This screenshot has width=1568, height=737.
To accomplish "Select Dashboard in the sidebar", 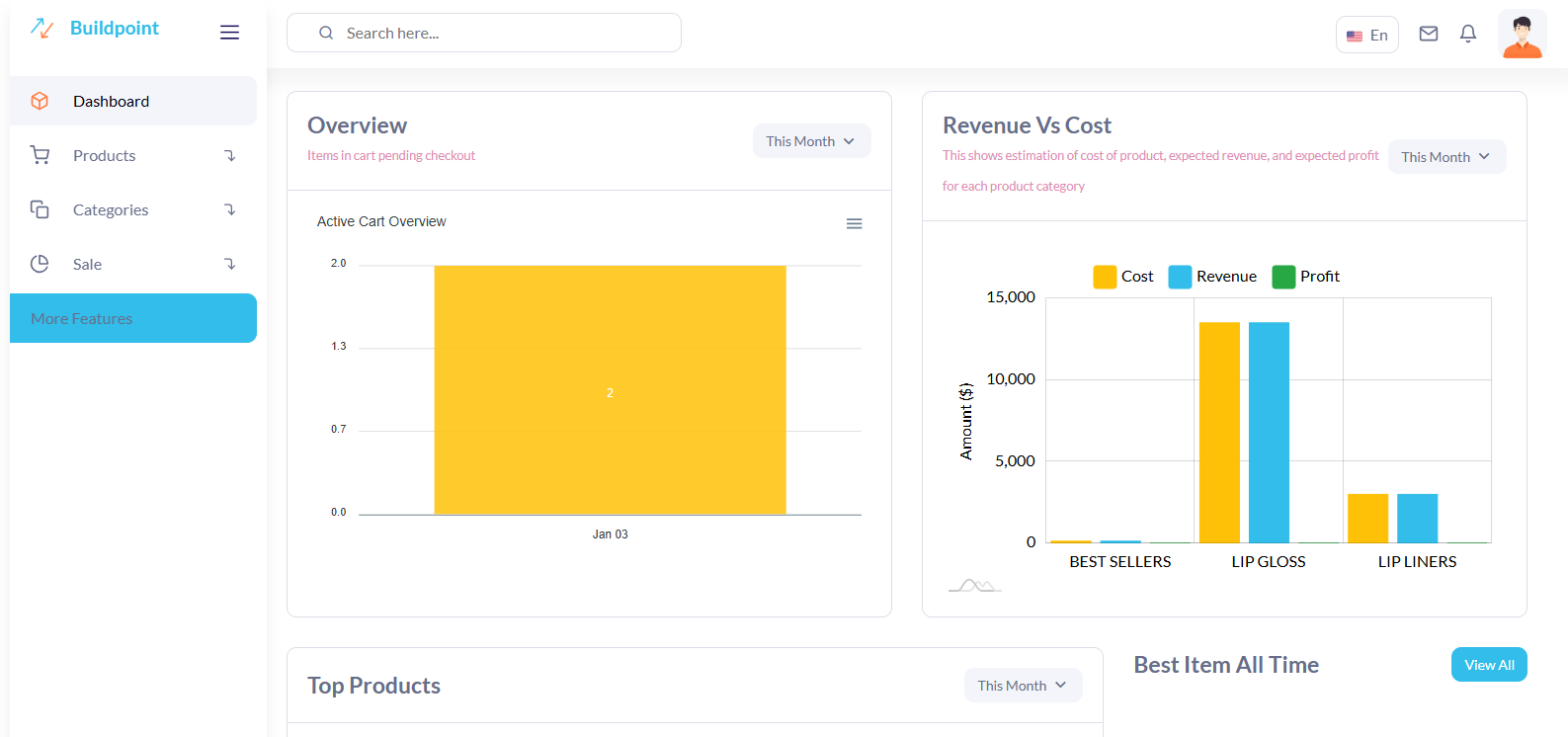I will (111, 101).
